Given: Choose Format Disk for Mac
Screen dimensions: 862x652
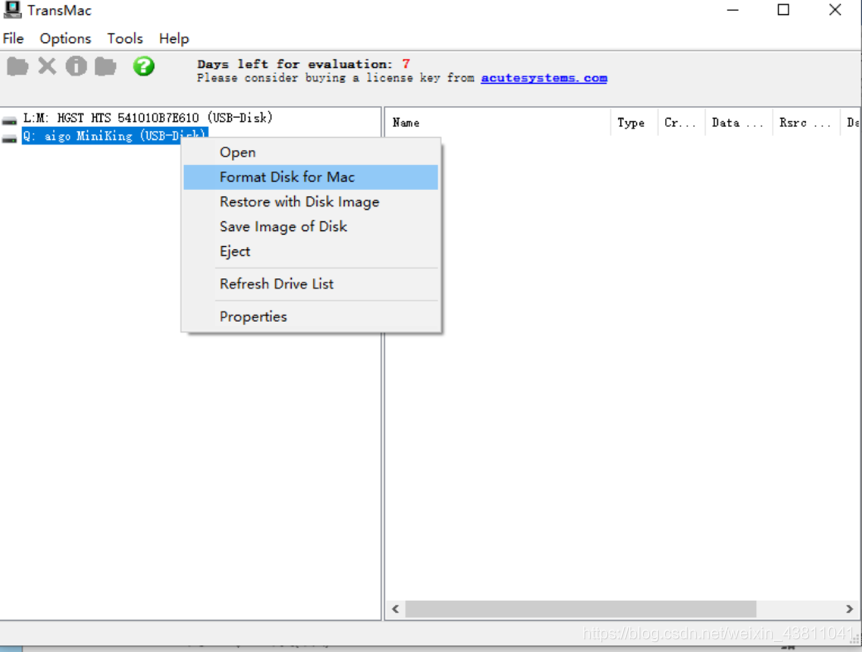Looking at the screenshot, I should pos(311,177).
